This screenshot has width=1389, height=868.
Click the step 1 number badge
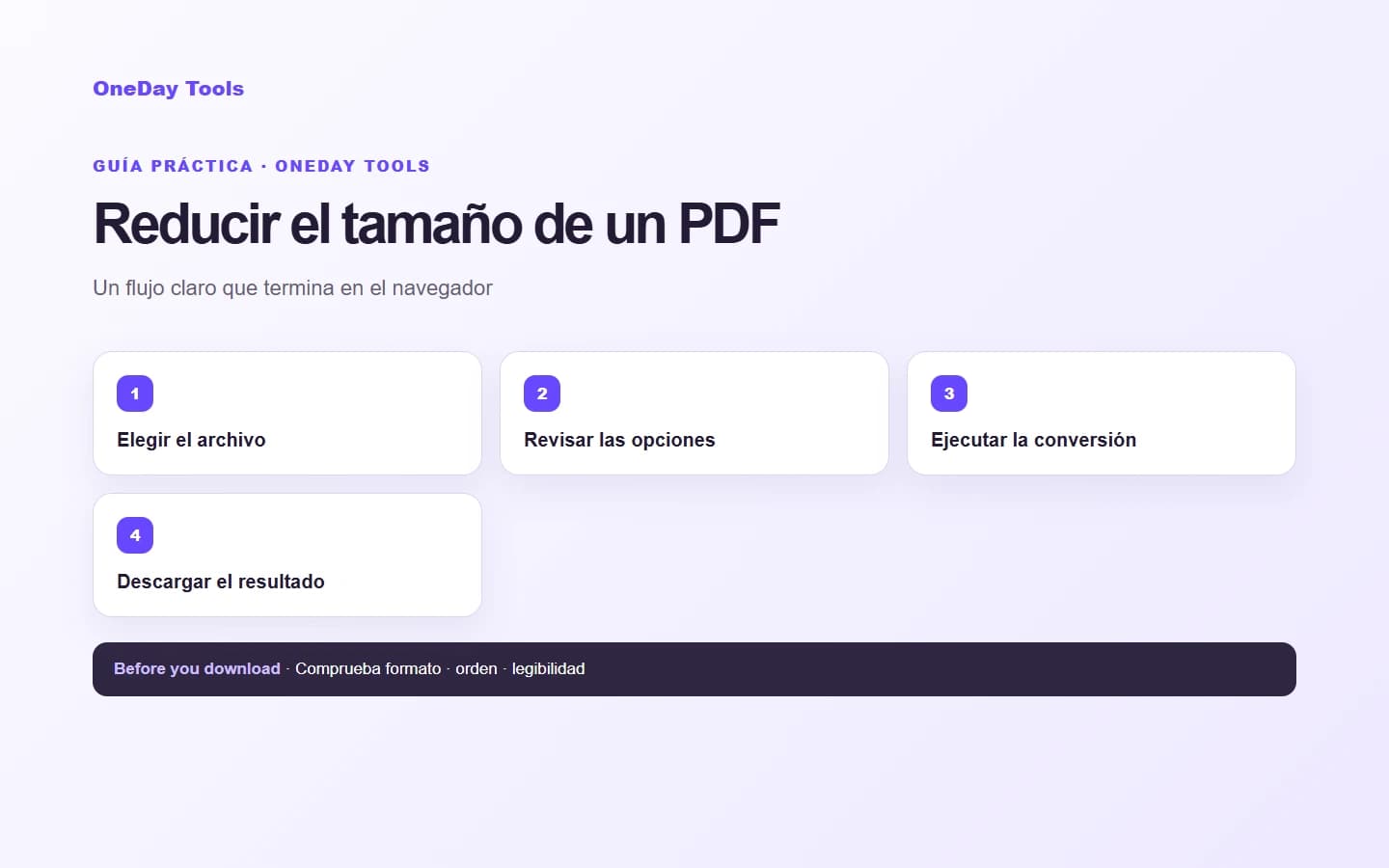(135, 393)
